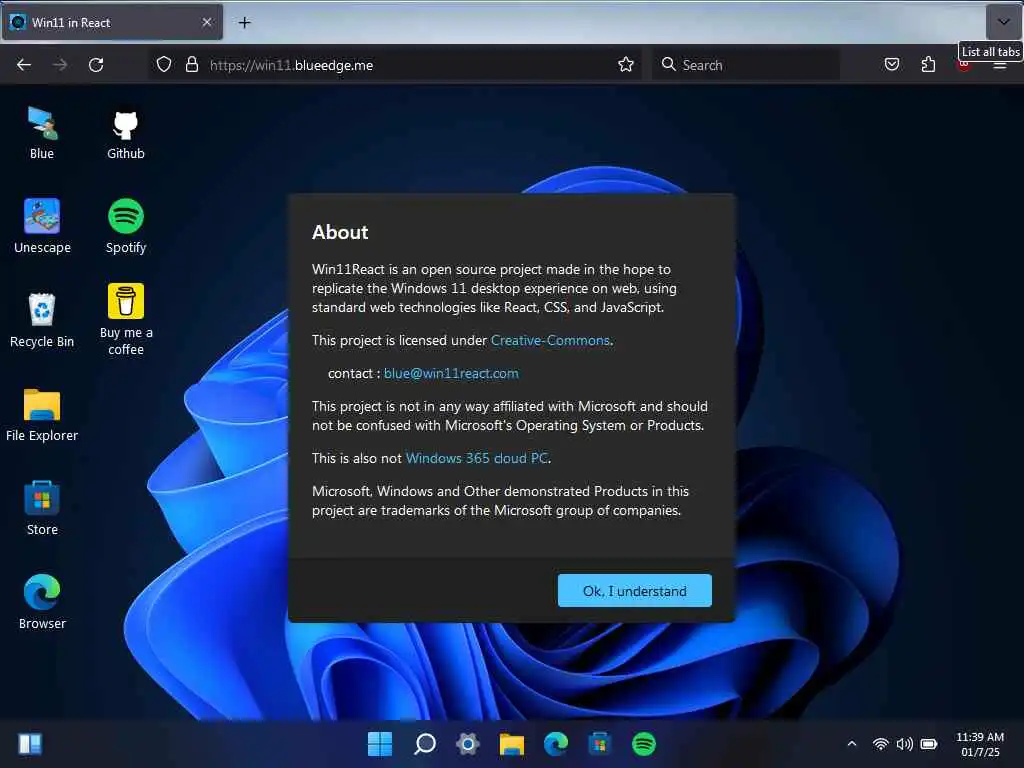1024x768 pixels.
Task: Open the Creative-Commons license link
Action: 550,340
